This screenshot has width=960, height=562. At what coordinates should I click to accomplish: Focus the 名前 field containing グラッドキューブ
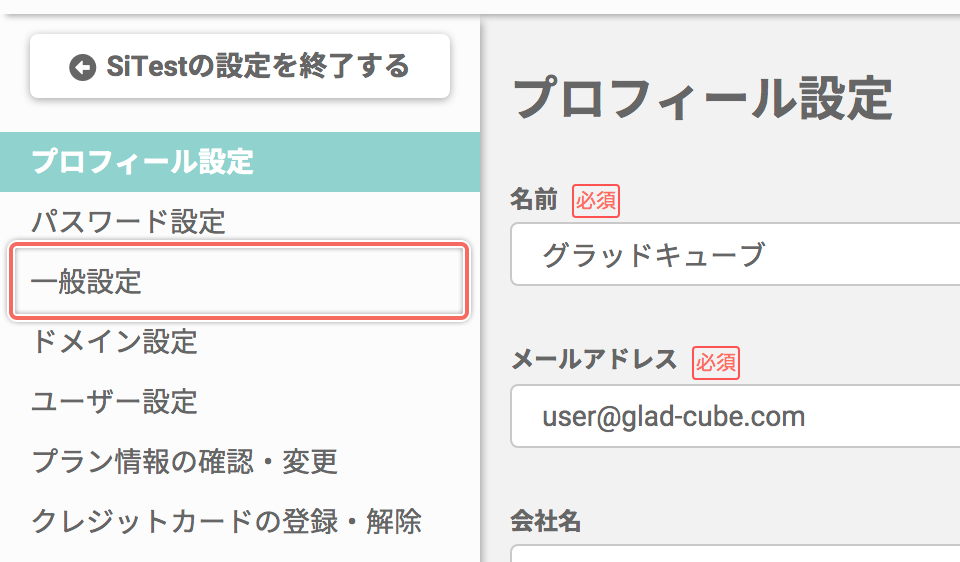pyautogui.click(x=735, y=254)
